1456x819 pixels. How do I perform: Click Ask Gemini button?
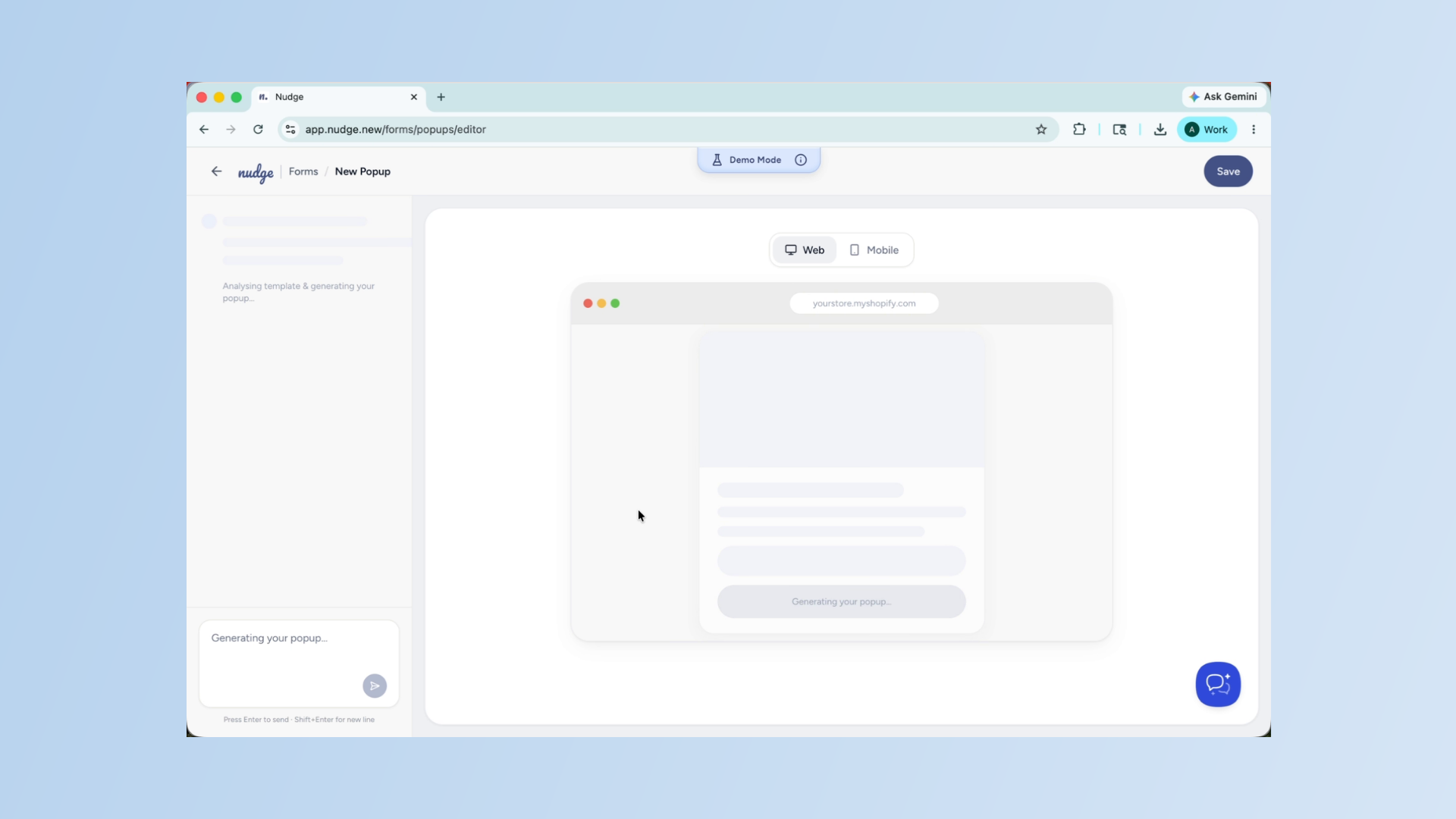click(x=1223, y=96)
